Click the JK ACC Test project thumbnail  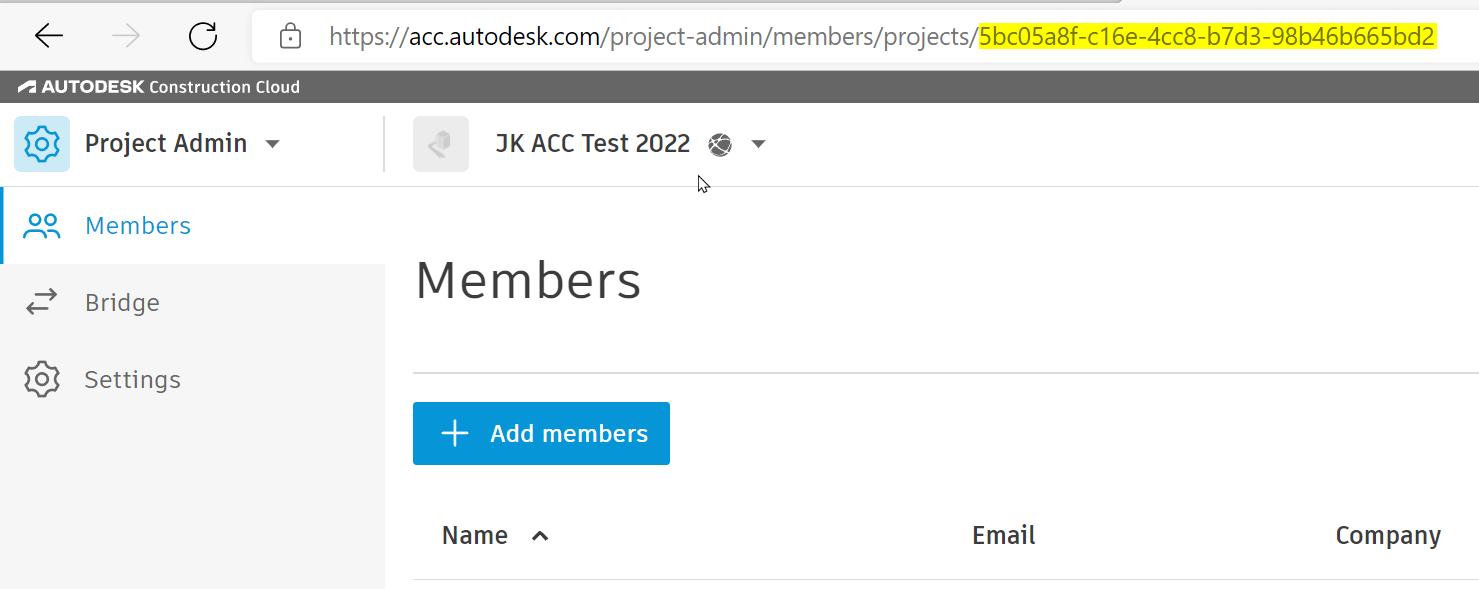point(441,144)
